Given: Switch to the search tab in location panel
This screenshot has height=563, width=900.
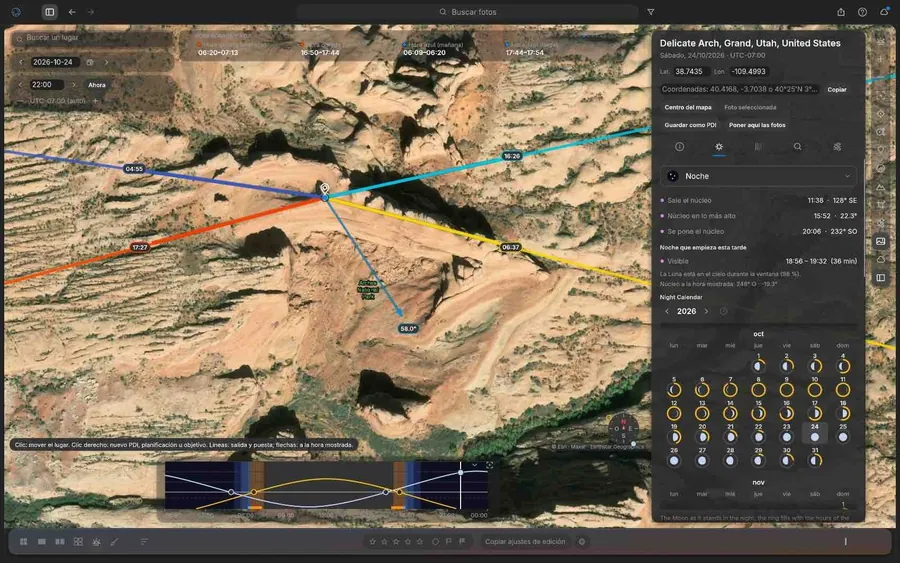Looking at the screenshot, I should tap(797, 147).
